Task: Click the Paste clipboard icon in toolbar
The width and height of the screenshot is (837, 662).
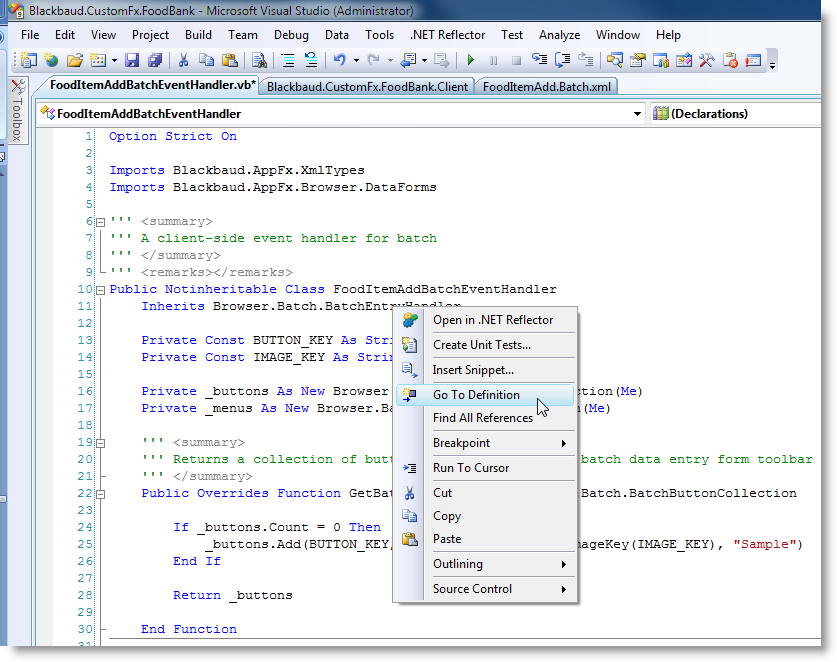Action: click(230, 60)
